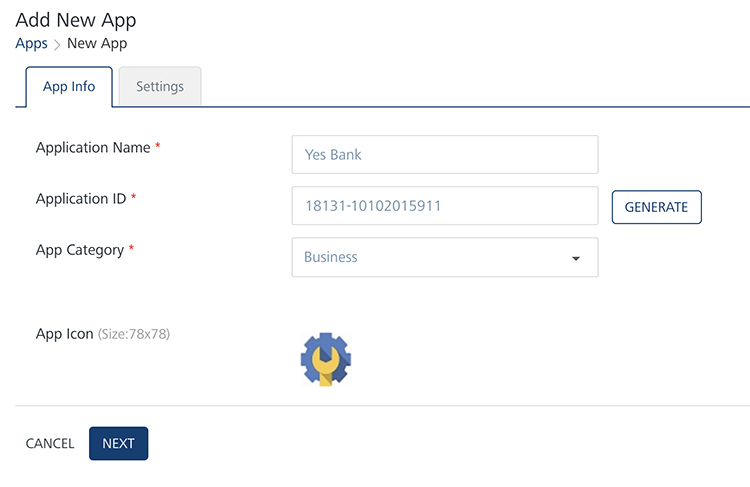This screenshot has height=487, width=750.
Task: Click the Size:78x78 hint text
Action: tap(134, 334)
